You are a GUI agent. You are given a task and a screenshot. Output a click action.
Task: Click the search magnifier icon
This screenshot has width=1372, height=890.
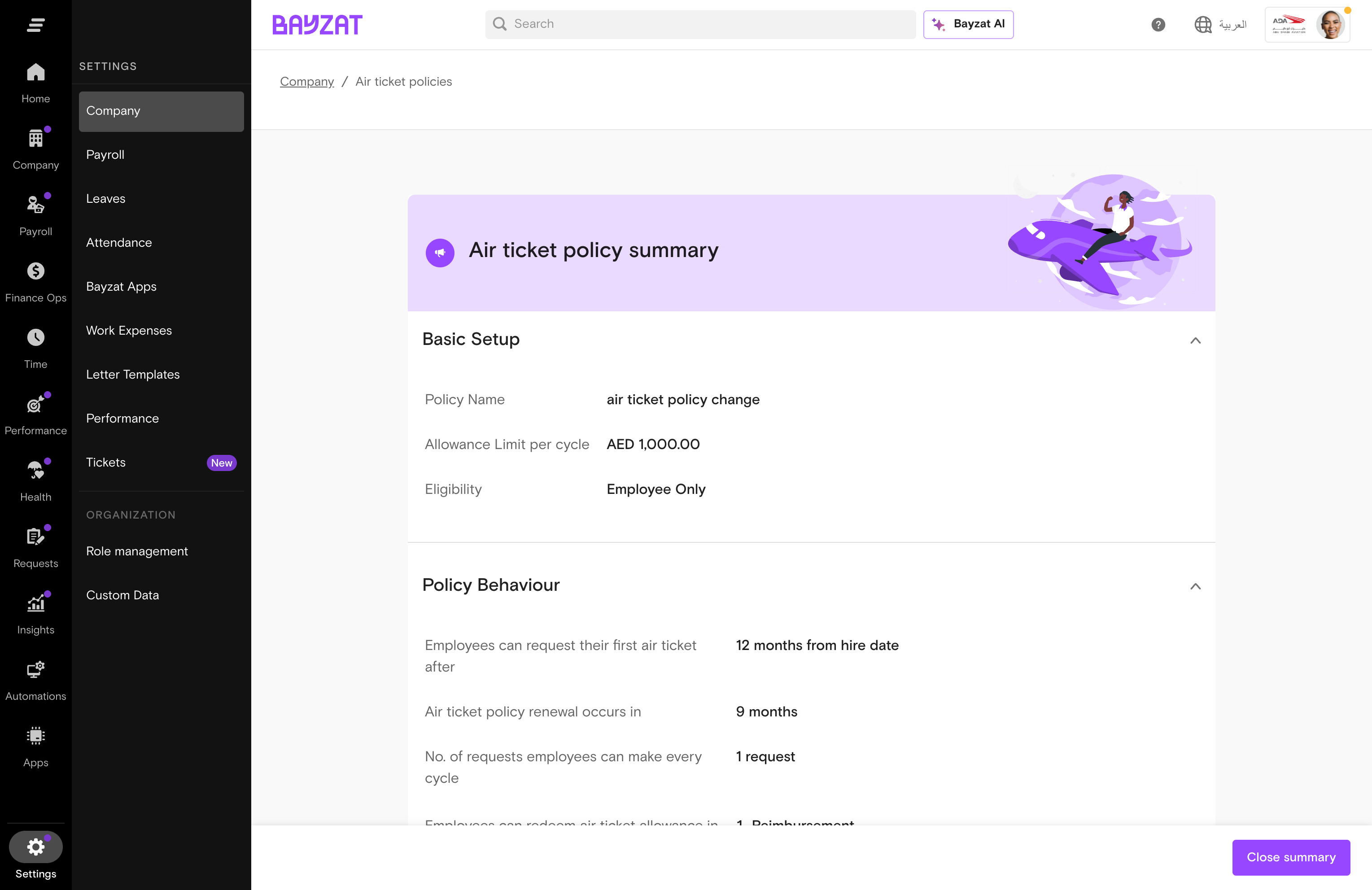pyautogui.click(x=500, y=24)
